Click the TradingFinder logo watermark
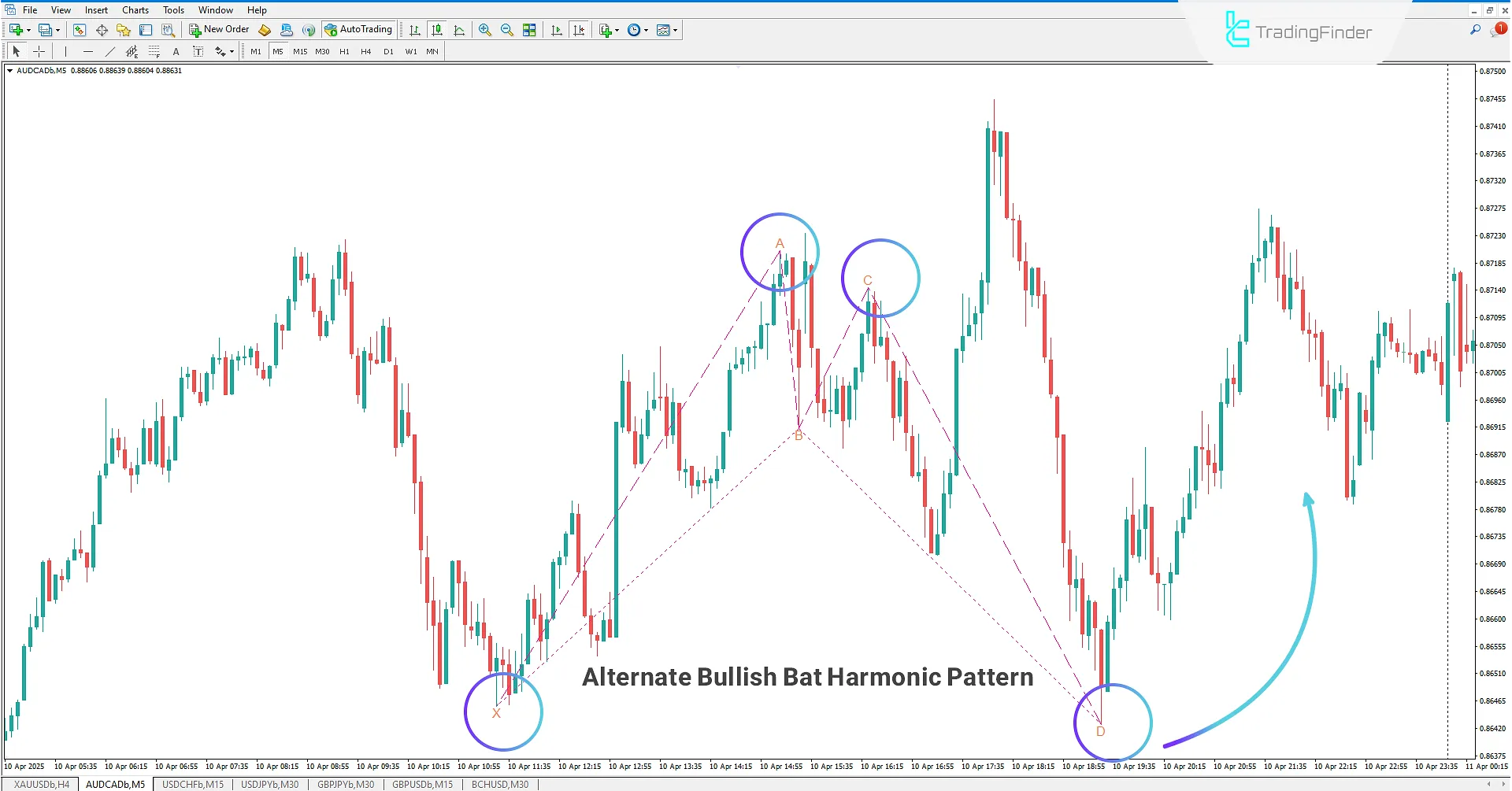The height and width of the screenshot is (791, 1512). (1299, 32)
